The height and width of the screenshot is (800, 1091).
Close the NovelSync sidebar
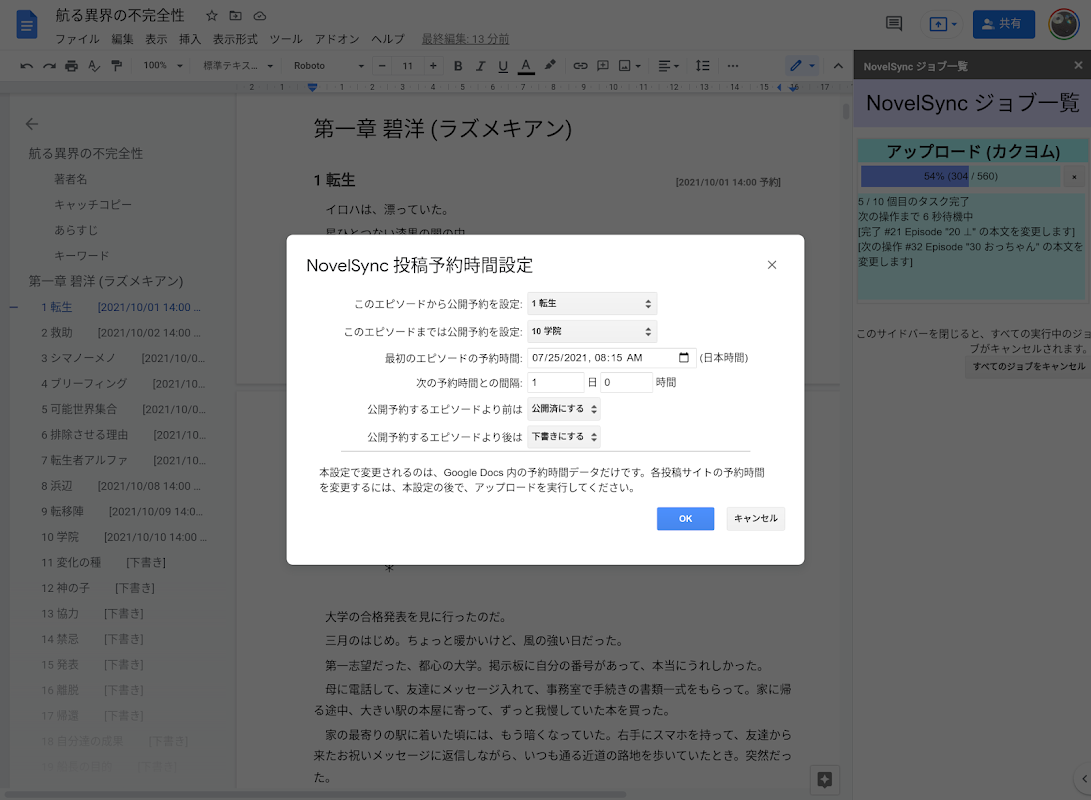(1078, 65)
